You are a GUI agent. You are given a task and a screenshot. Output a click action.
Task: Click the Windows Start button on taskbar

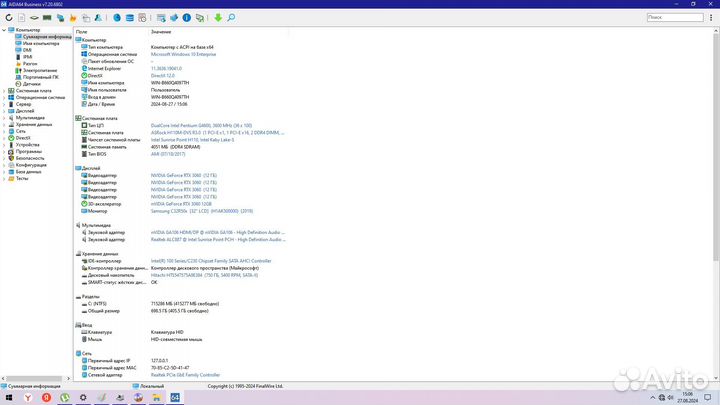point(8,397)
